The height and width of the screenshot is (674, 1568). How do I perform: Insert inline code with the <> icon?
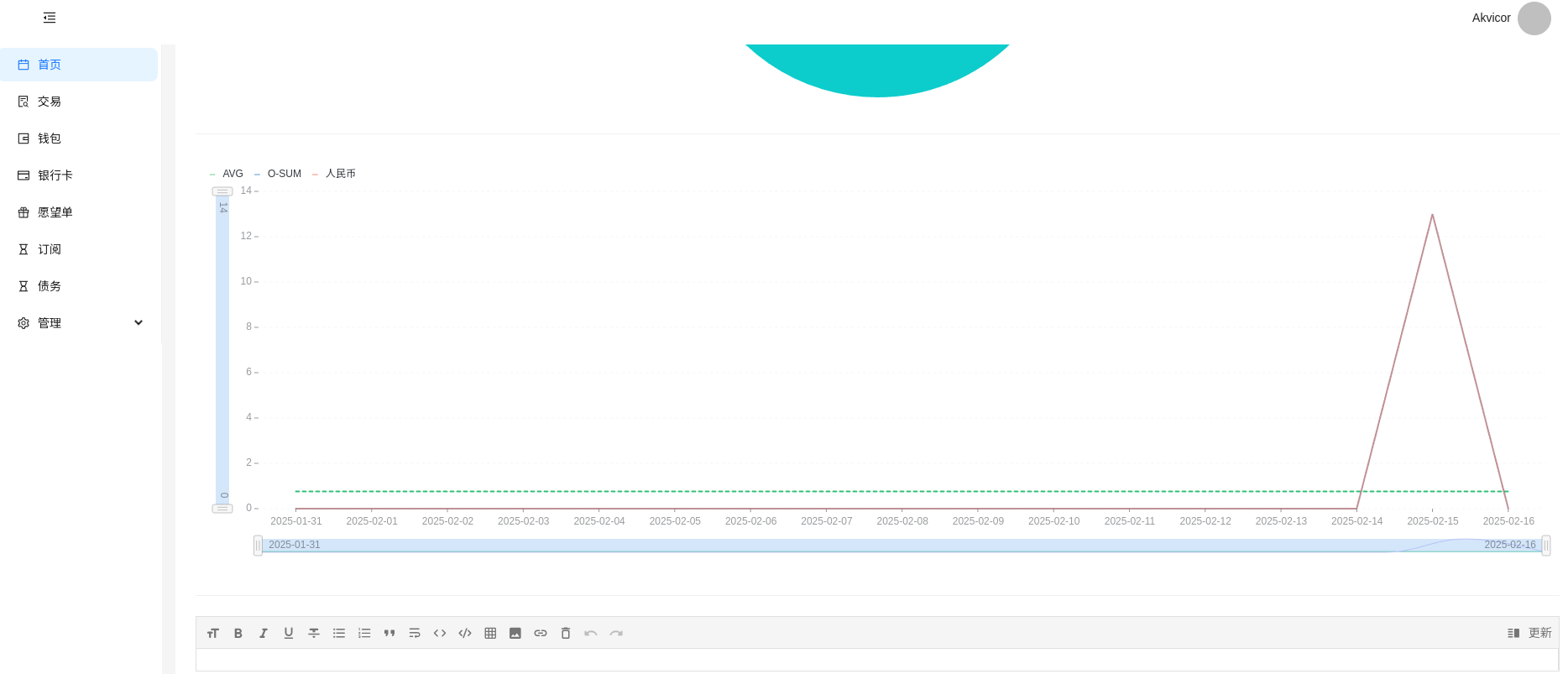point(440,633)
